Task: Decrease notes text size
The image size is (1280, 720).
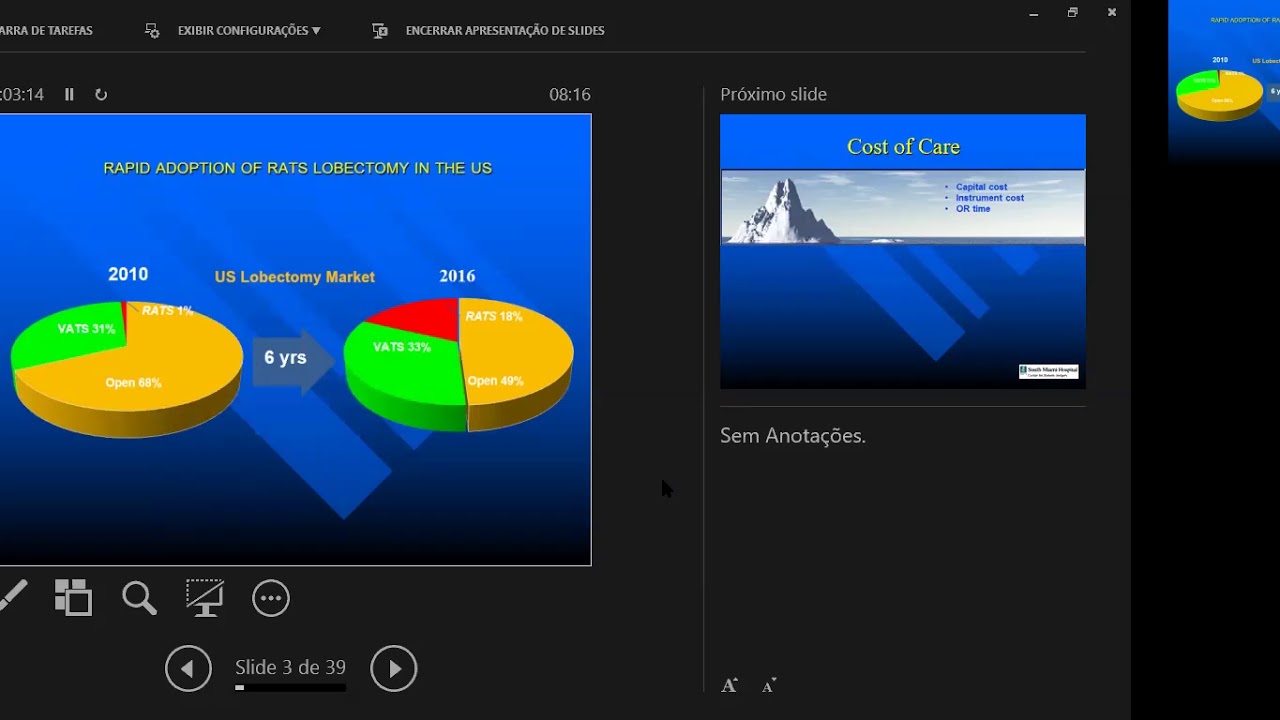Action: (768, 685)
